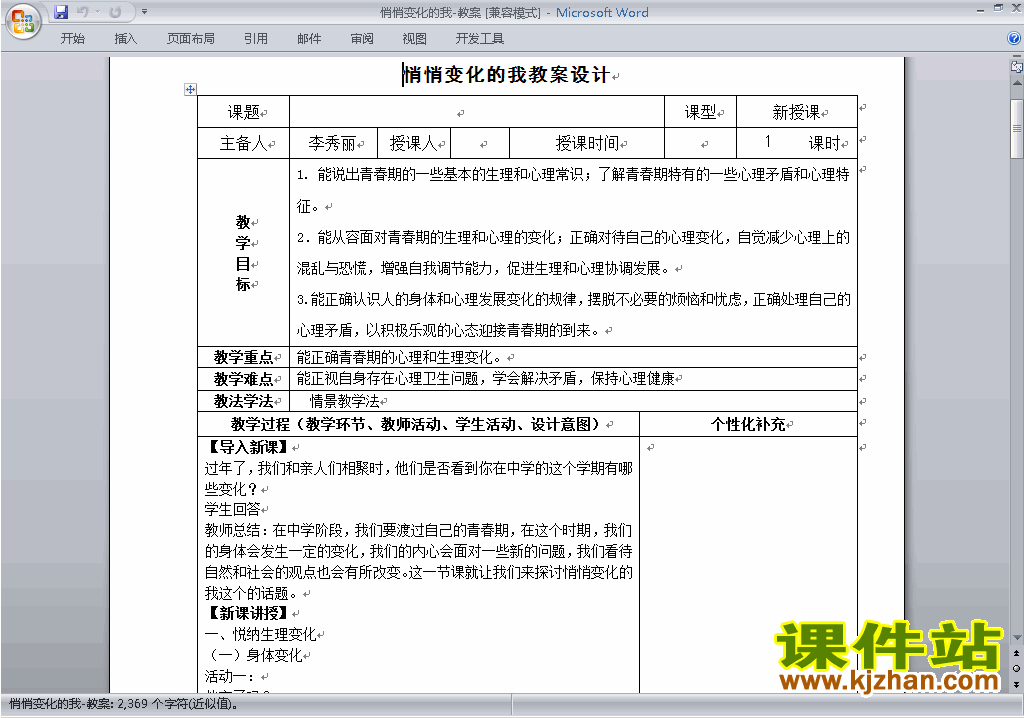
Task: Open the 邮件 ribbon tab
Action: point(309,39)
